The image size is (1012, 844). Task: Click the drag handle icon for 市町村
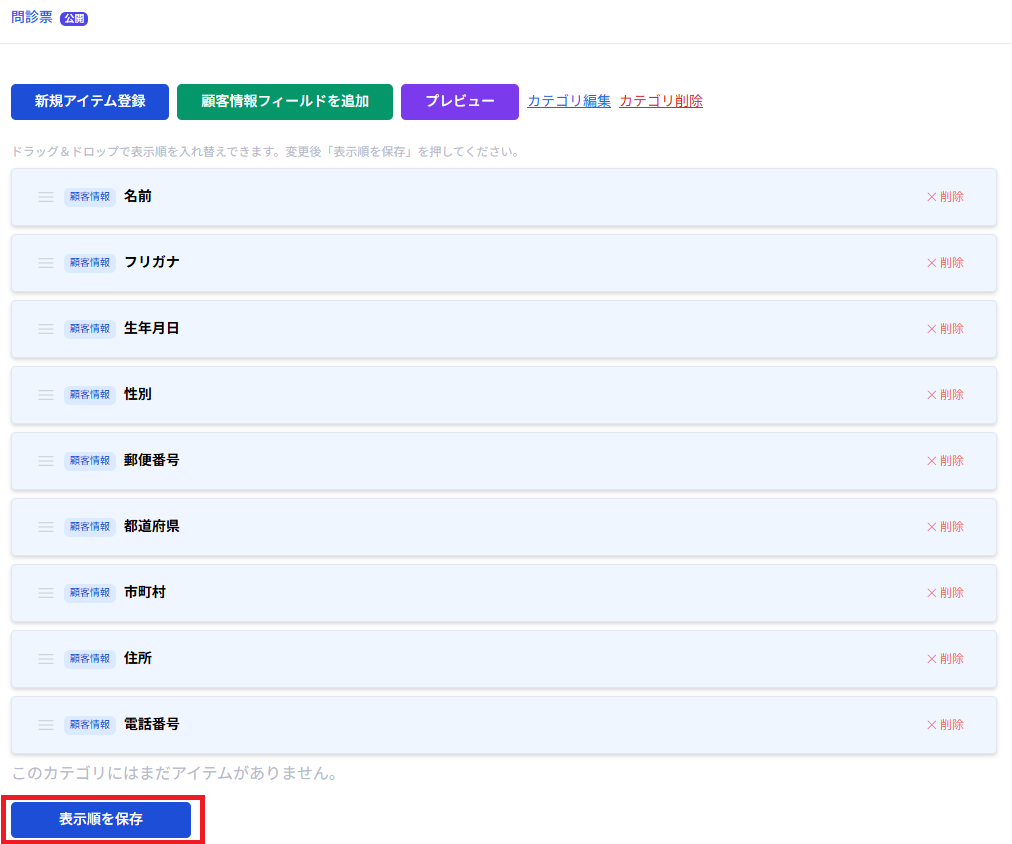point(46,593)
